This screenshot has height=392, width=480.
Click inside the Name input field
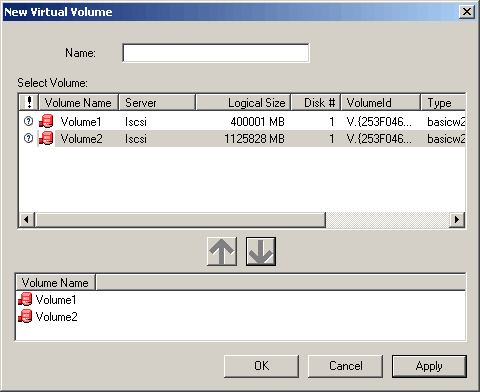(216, 53)
